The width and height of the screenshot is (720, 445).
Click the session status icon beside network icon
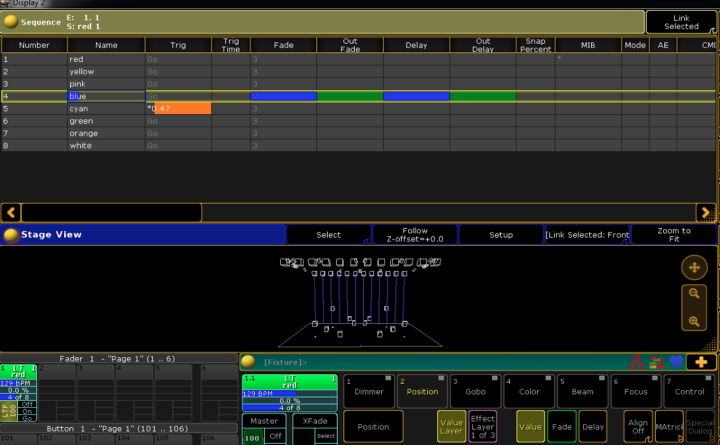656,362
